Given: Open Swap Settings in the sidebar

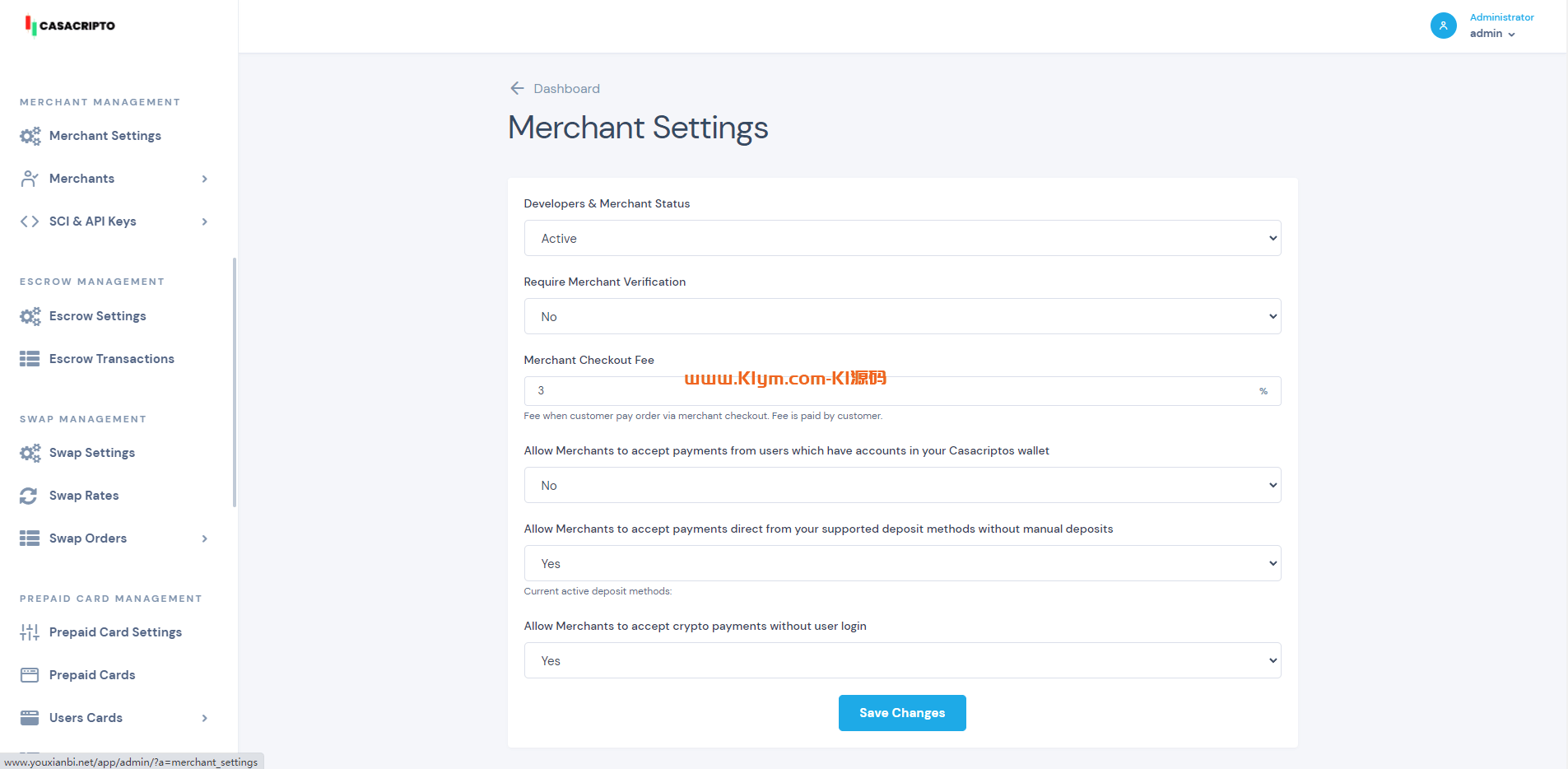Looking at the screenshot, I should pyautogui.click(x=91, y=453).
